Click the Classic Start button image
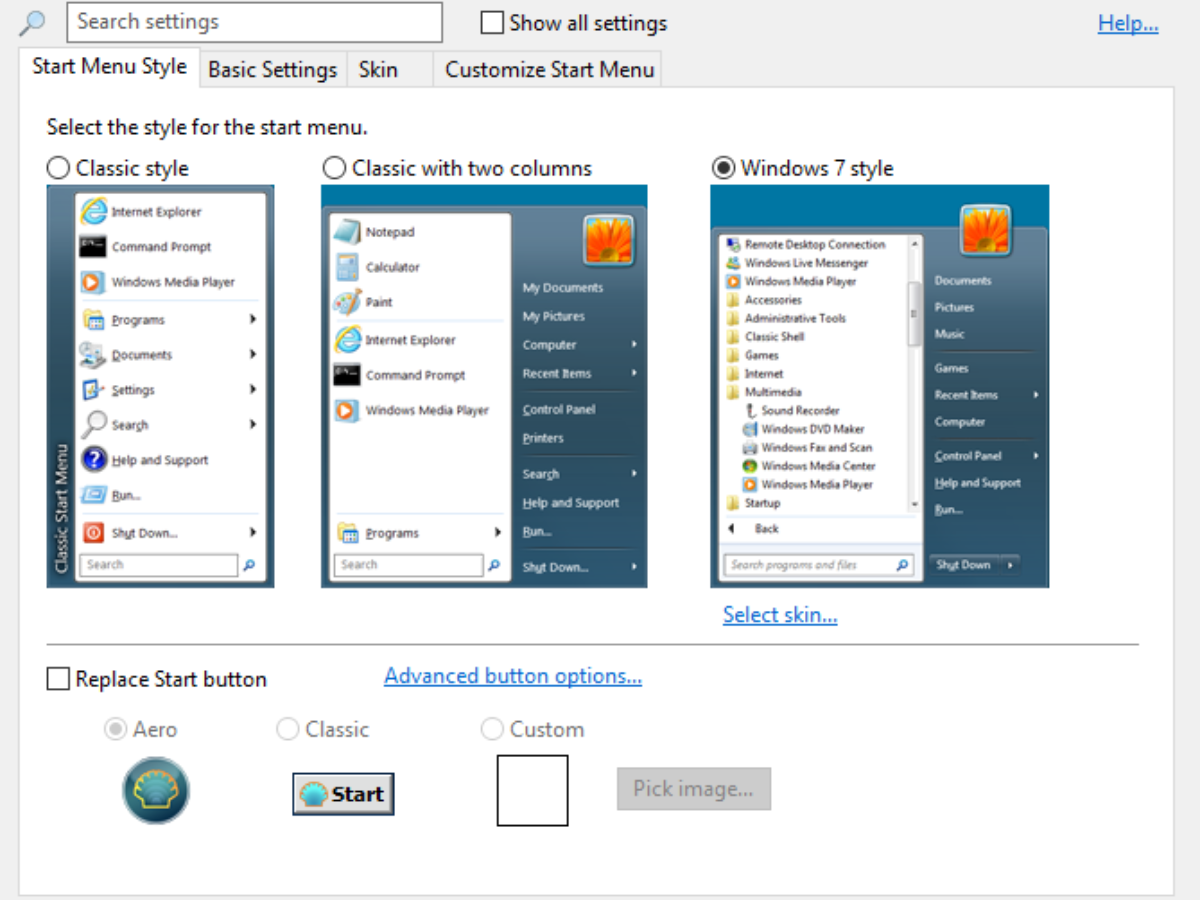This screenshot has height=900, width=1200. 343,794
